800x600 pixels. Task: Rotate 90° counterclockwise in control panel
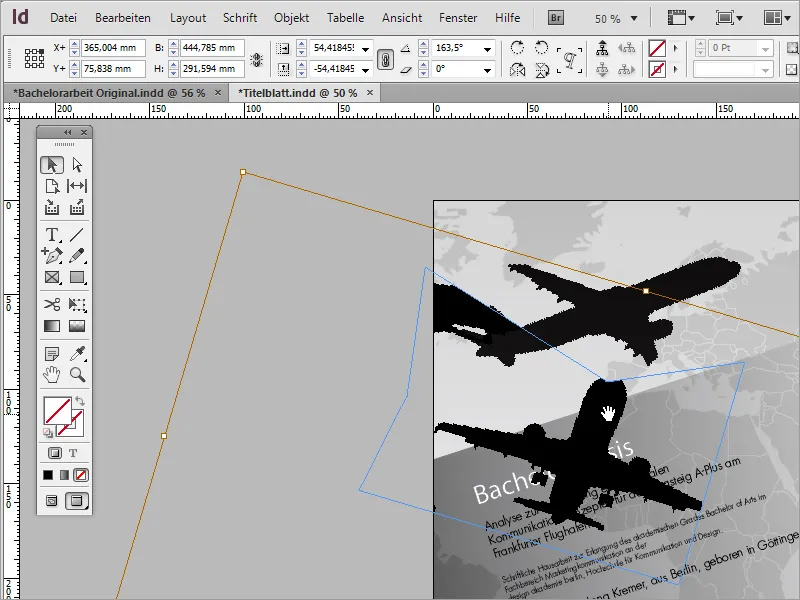coord(541,47)
